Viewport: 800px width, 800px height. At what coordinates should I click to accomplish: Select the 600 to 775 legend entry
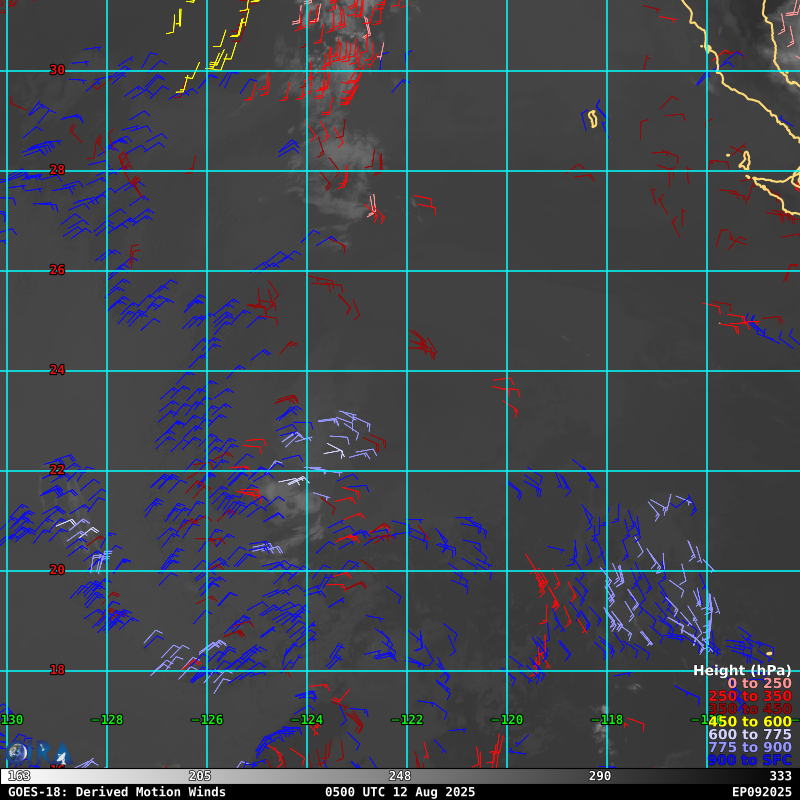click(749, 735)
